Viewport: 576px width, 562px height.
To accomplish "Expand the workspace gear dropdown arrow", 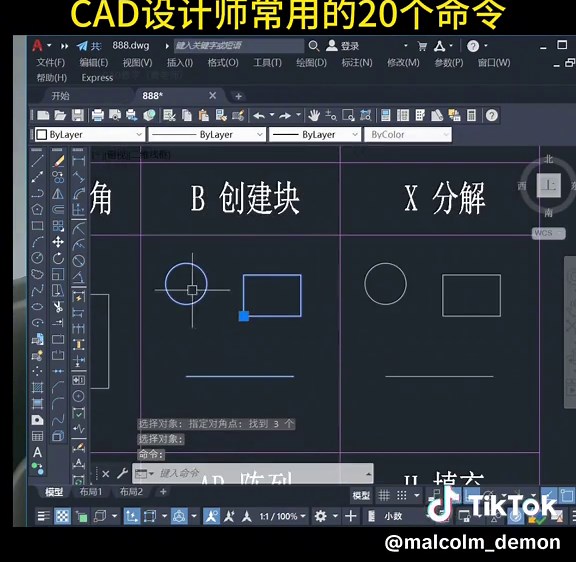I will pos(335,516).
